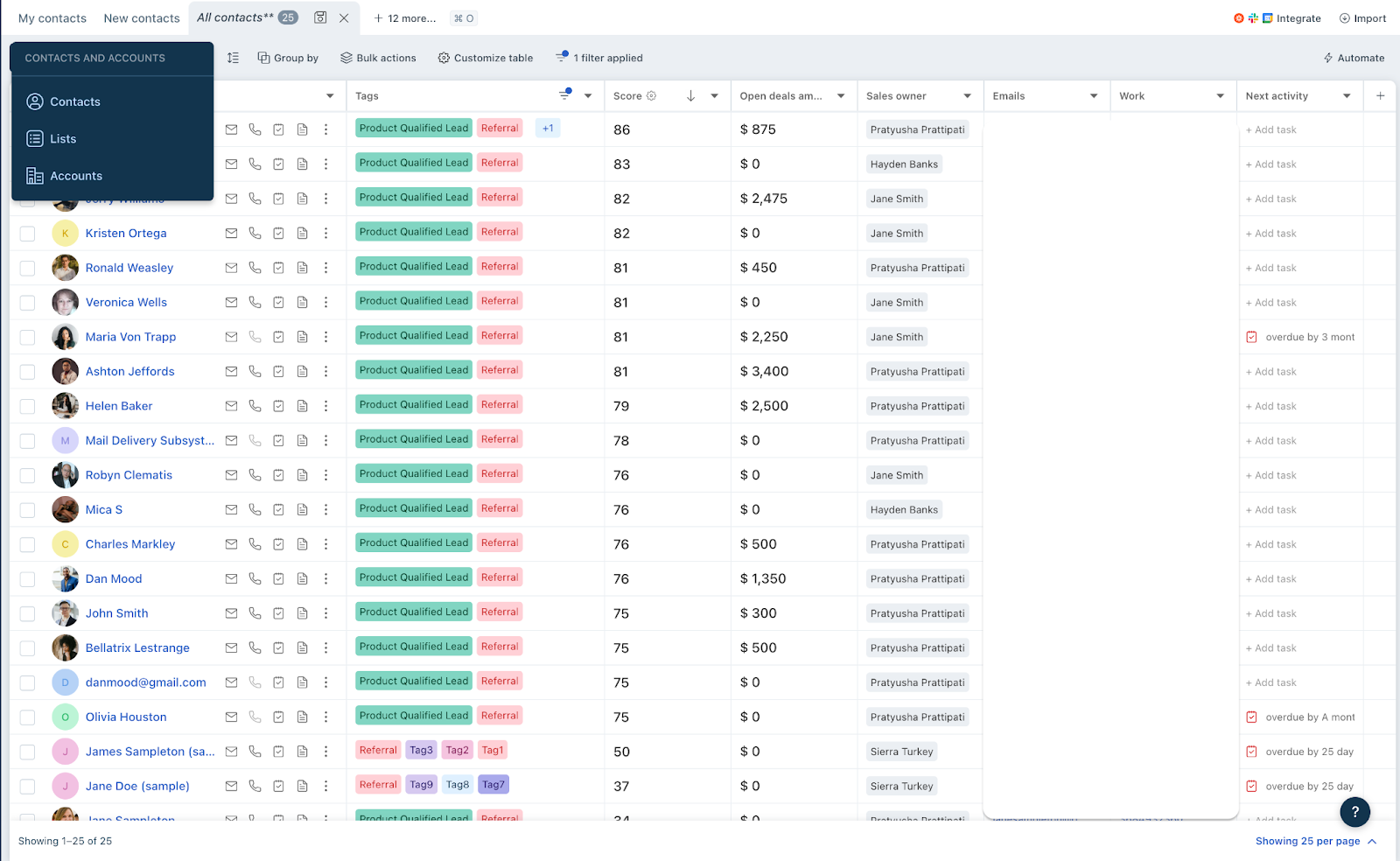
Task: Select the Veronica Wells row checkbox
Action: click(28, 303)
